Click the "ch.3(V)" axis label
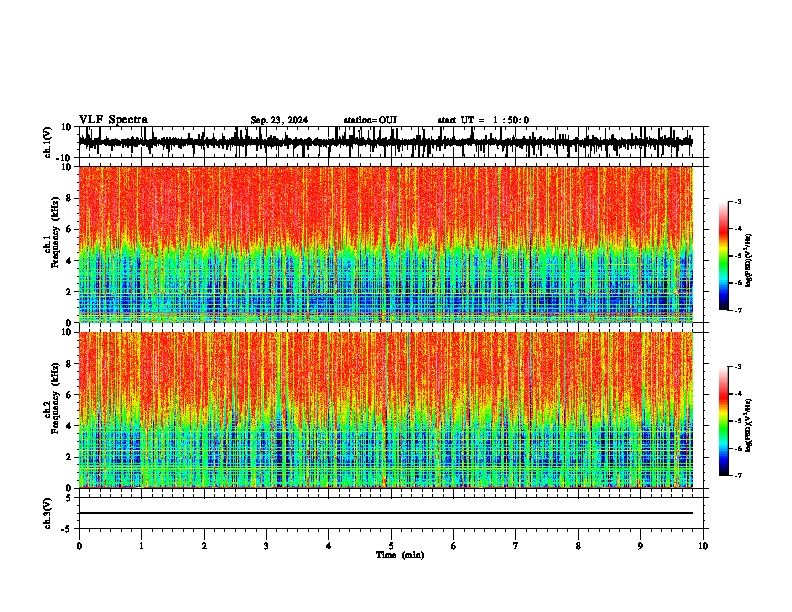 coord(48,514)
